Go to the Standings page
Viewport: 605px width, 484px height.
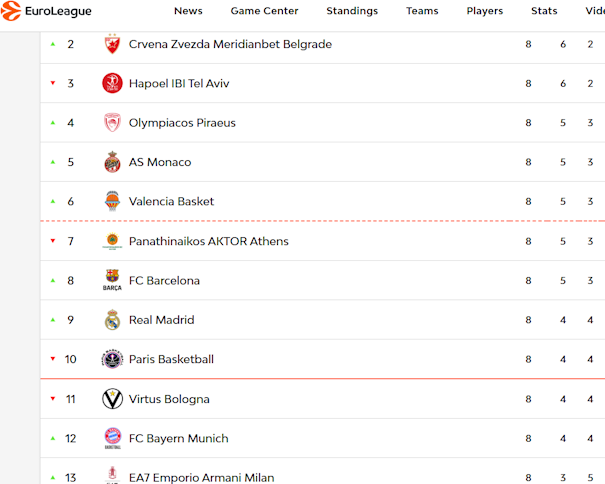[352, 11]
